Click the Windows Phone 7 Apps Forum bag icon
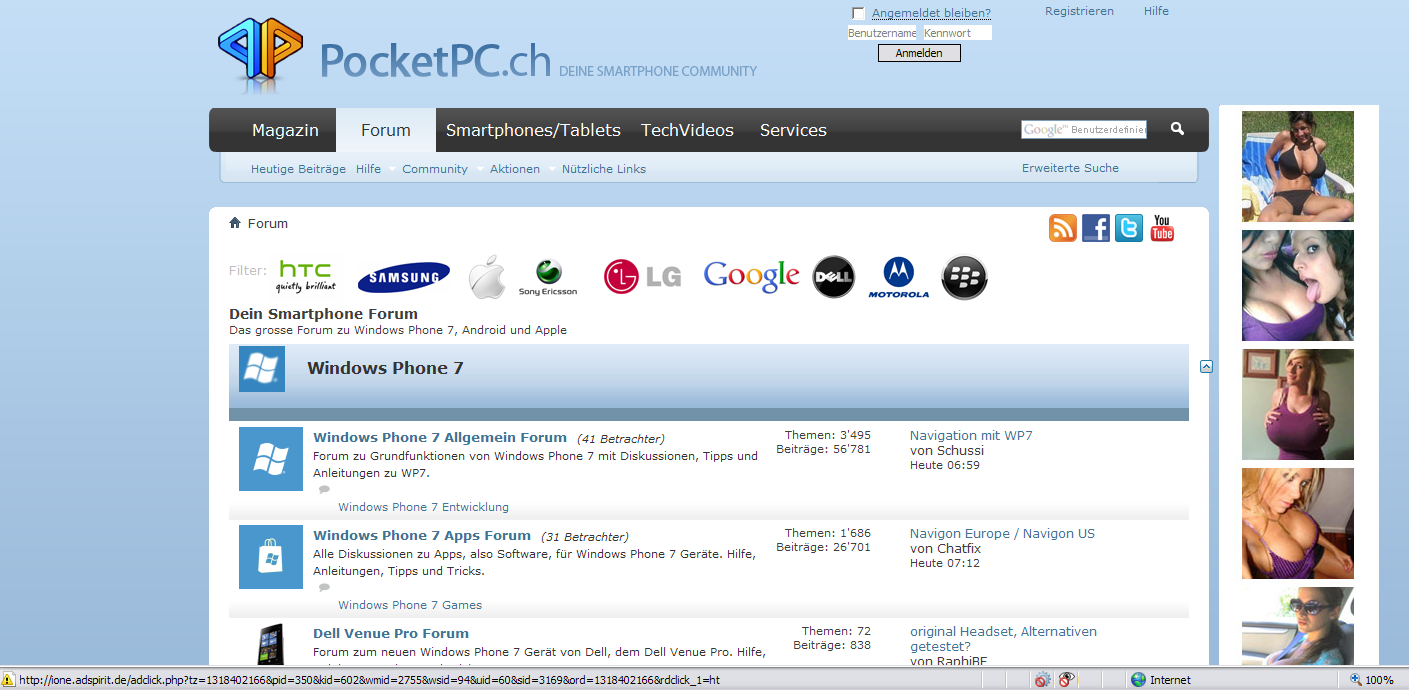This screenshot has height=690, width=1409. (x=271, y=557)
